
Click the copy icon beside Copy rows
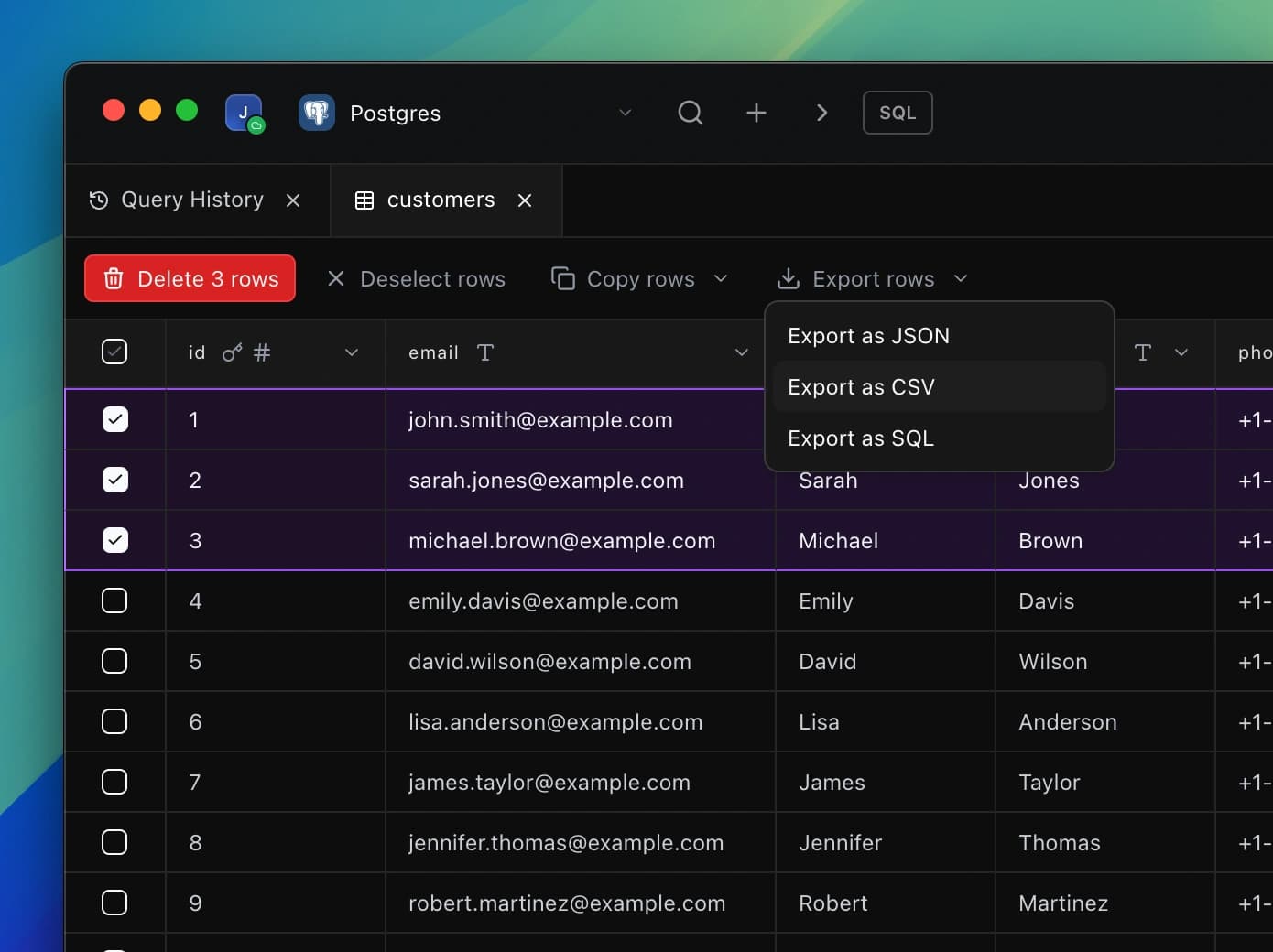tap(563, 278)
